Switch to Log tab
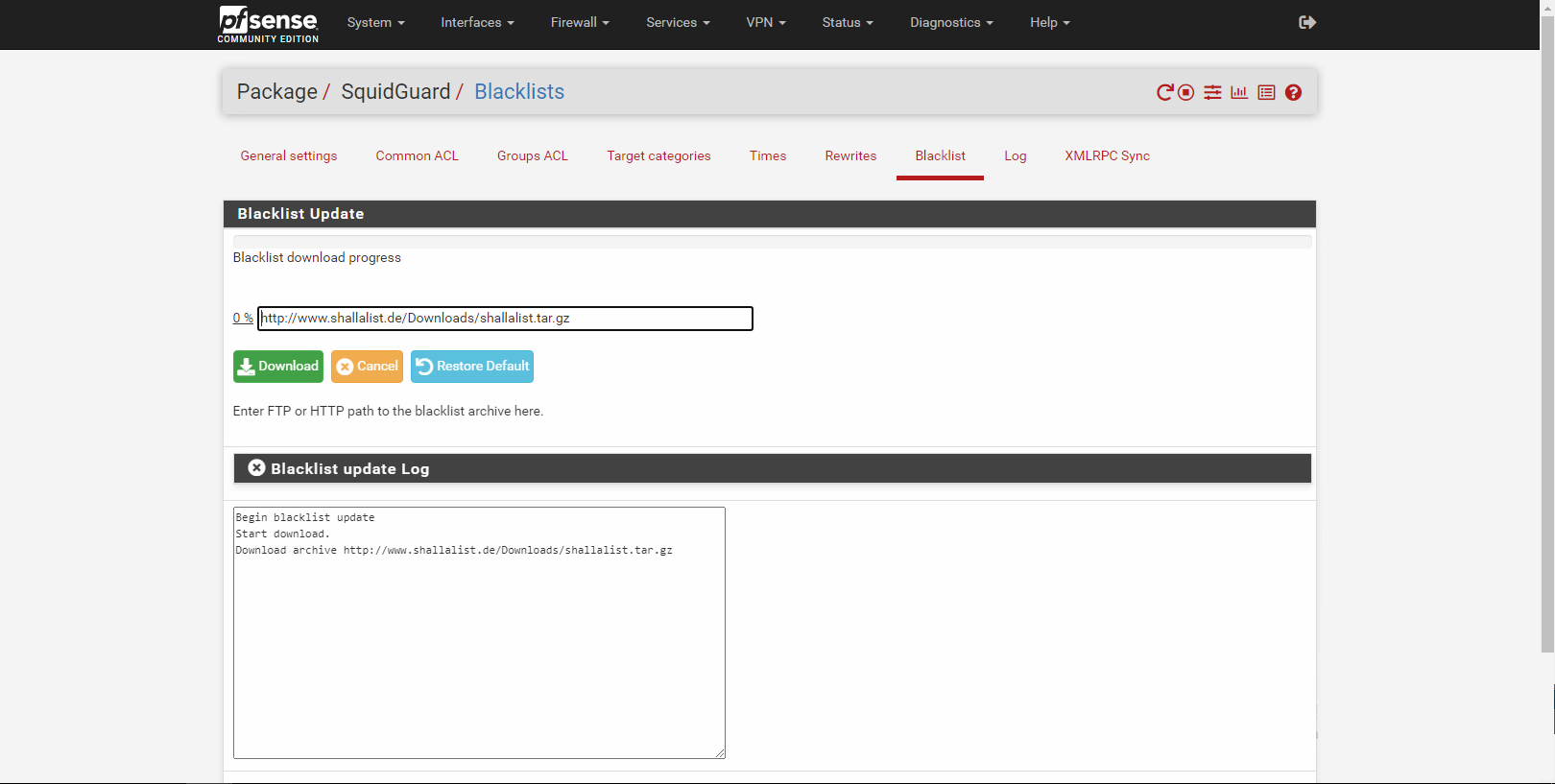Viewport: 1555px width, 784px height. pyautogui.click(x=1016, y=155)
